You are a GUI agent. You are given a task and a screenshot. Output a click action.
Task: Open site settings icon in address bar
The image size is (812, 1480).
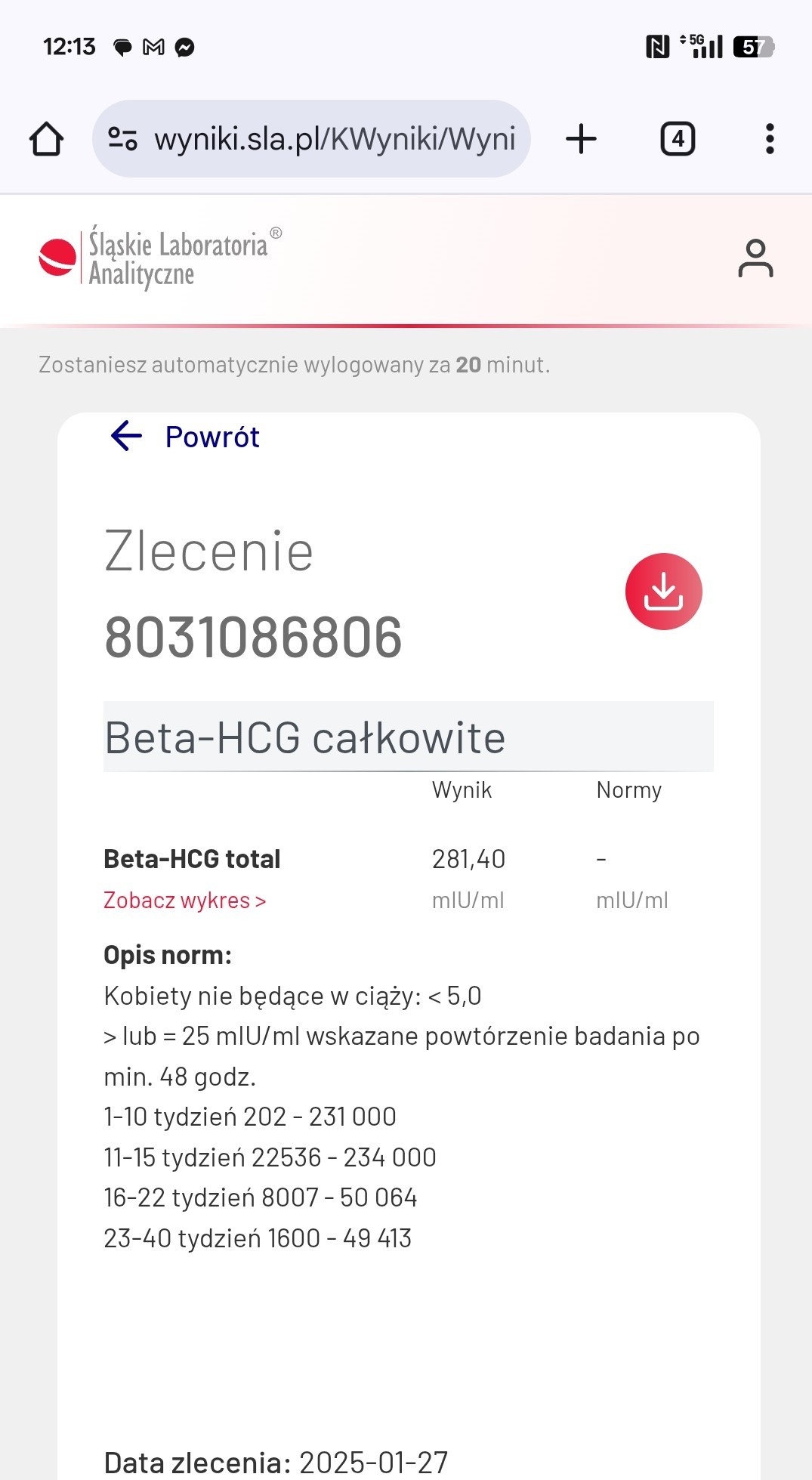pos(122,139)
